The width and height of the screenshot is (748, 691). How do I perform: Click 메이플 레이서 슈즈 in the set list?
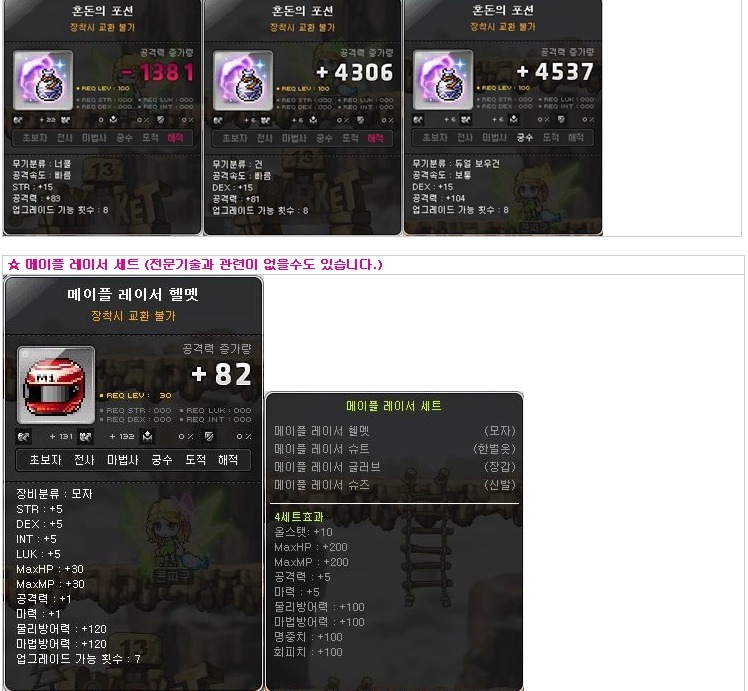click(322, 485)
